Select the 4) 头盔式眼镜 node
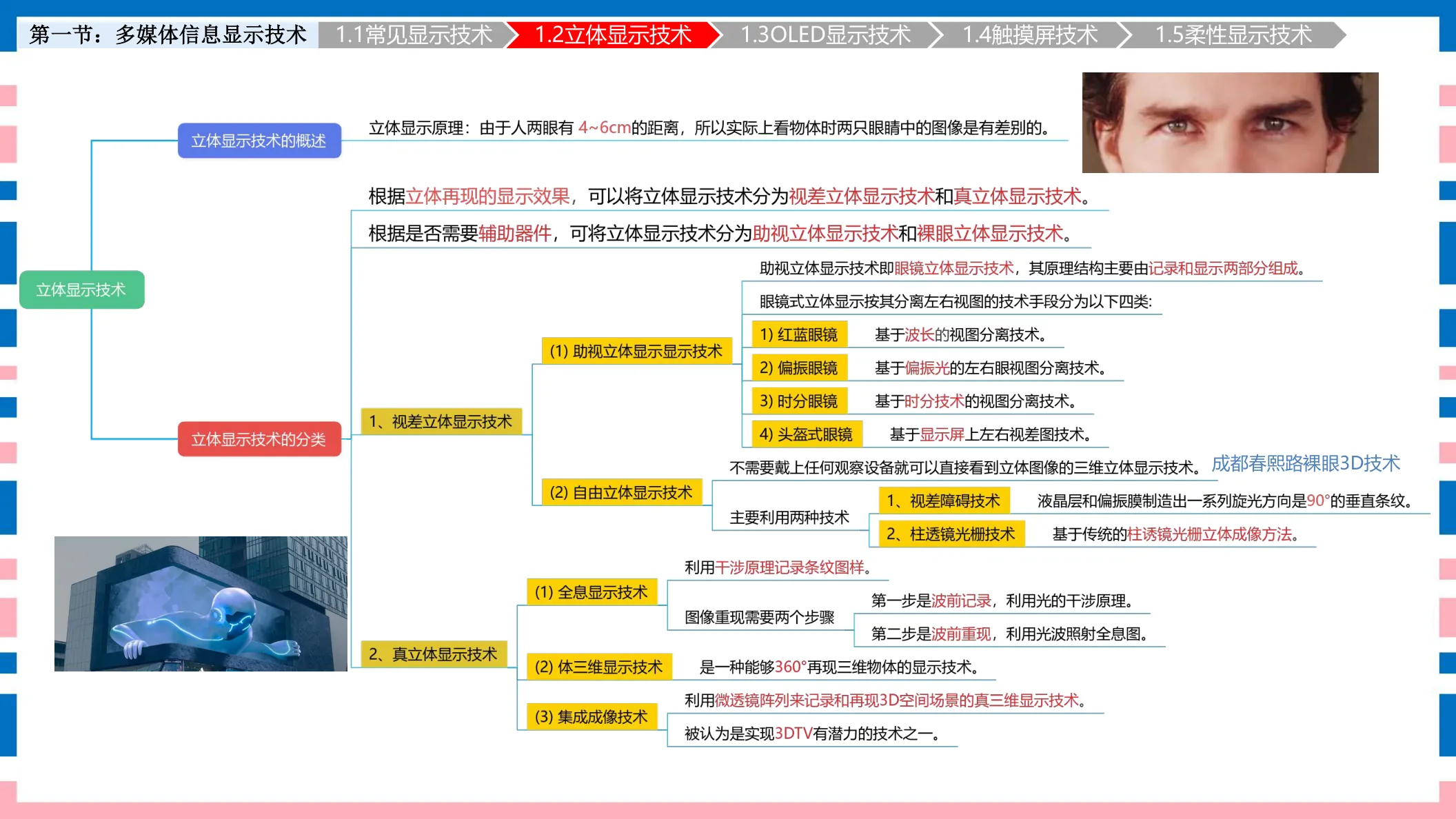The image size is (1456, 819). tap(807, 434)
